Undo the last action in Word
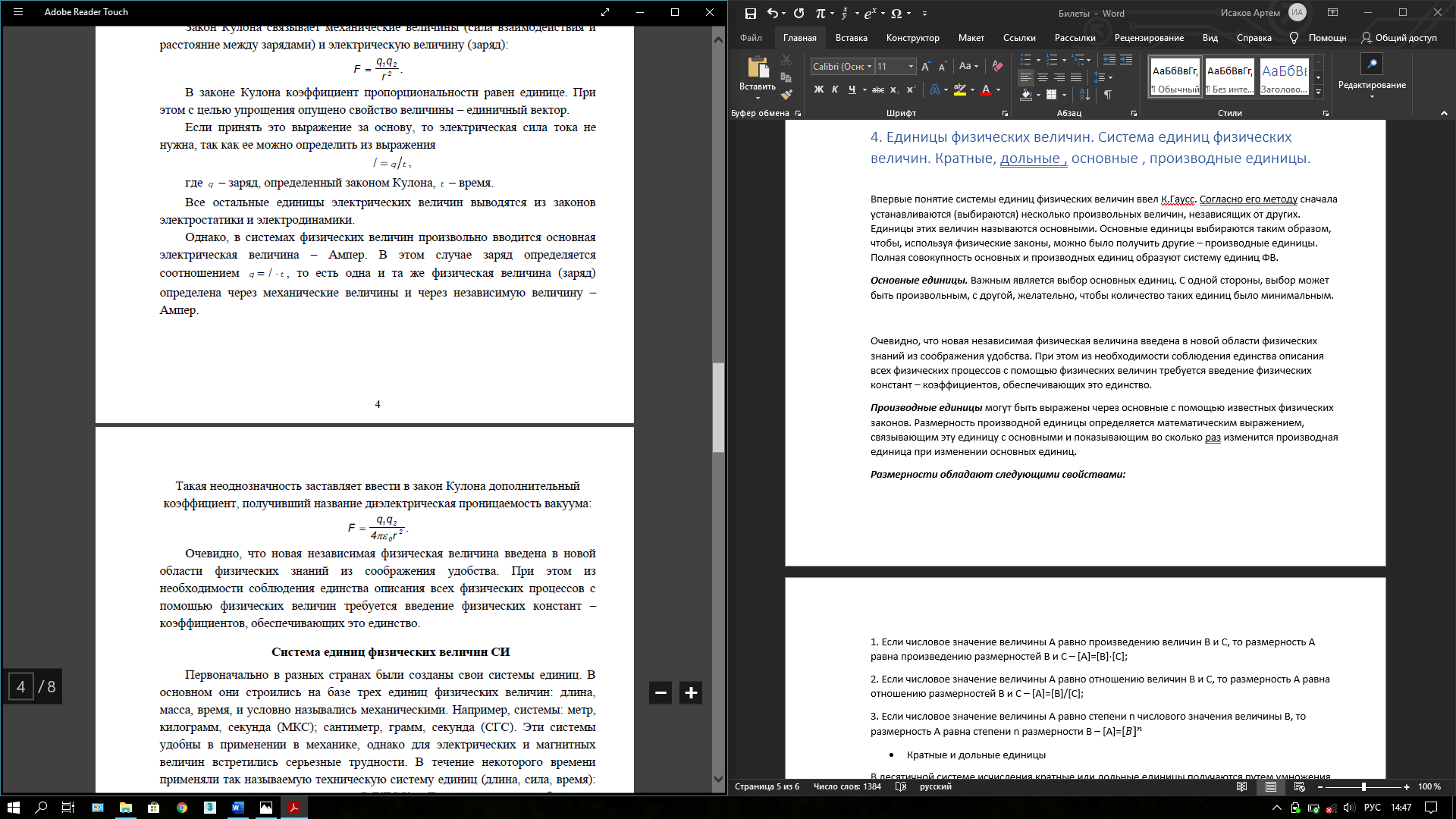 (772, 13)
